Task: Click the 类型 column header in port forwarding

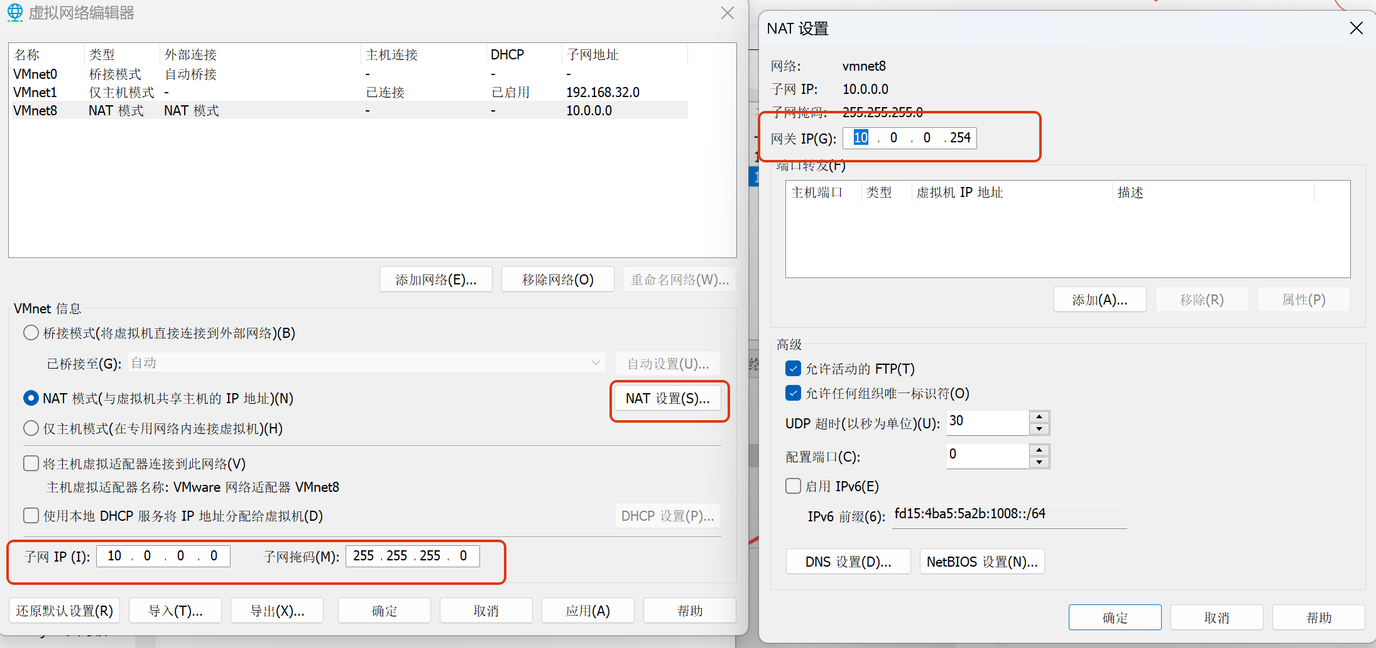Action: point(886,192)
